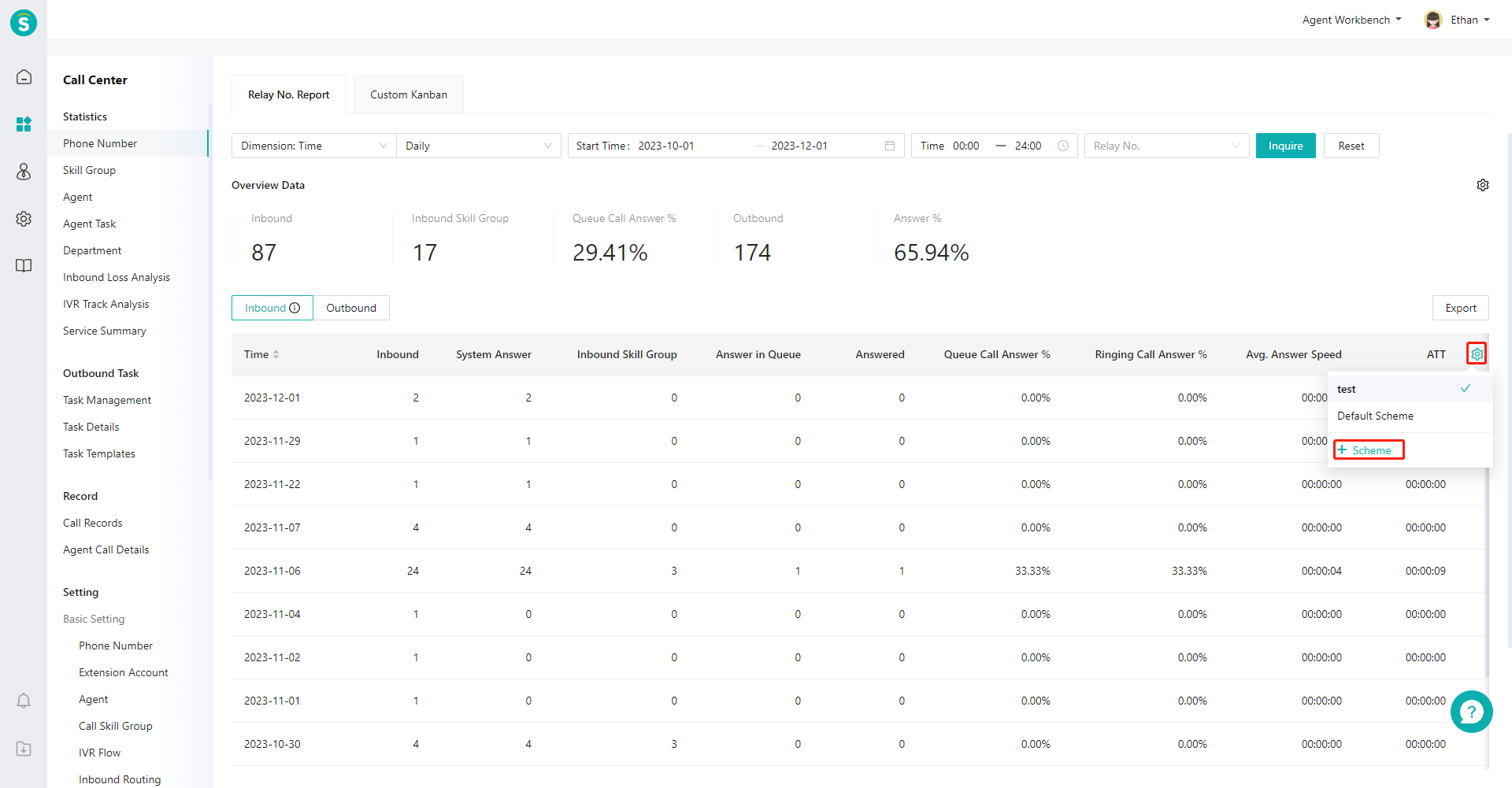Image resolution: width=1512 pixels, height=788 pixels.
Task: Click the Export button
Action: [x=1461, y=308]
